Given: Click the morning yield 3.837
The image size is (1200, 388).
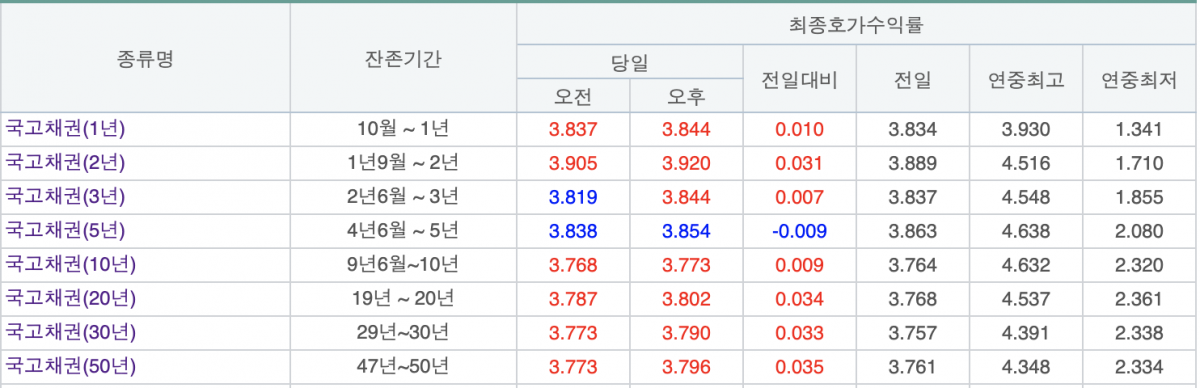Looking at the screenshot, I should 573,128.
